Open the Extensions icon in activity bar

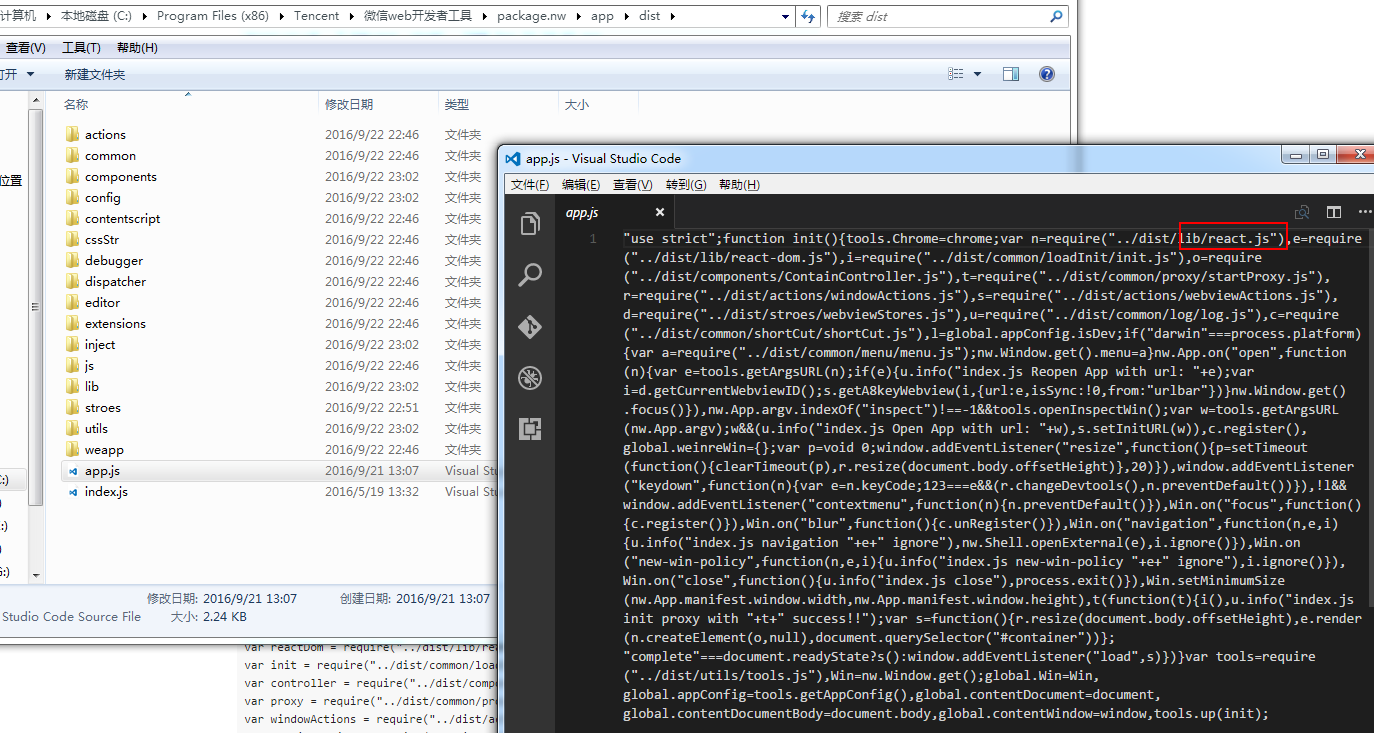click(x=530, y=428)
